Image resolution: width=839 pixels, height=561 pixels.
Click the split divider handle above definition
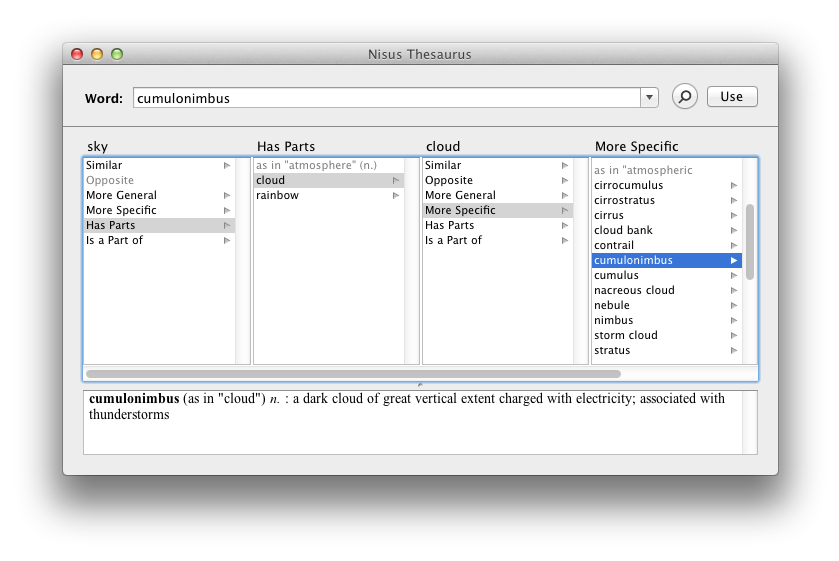(420, 385)
